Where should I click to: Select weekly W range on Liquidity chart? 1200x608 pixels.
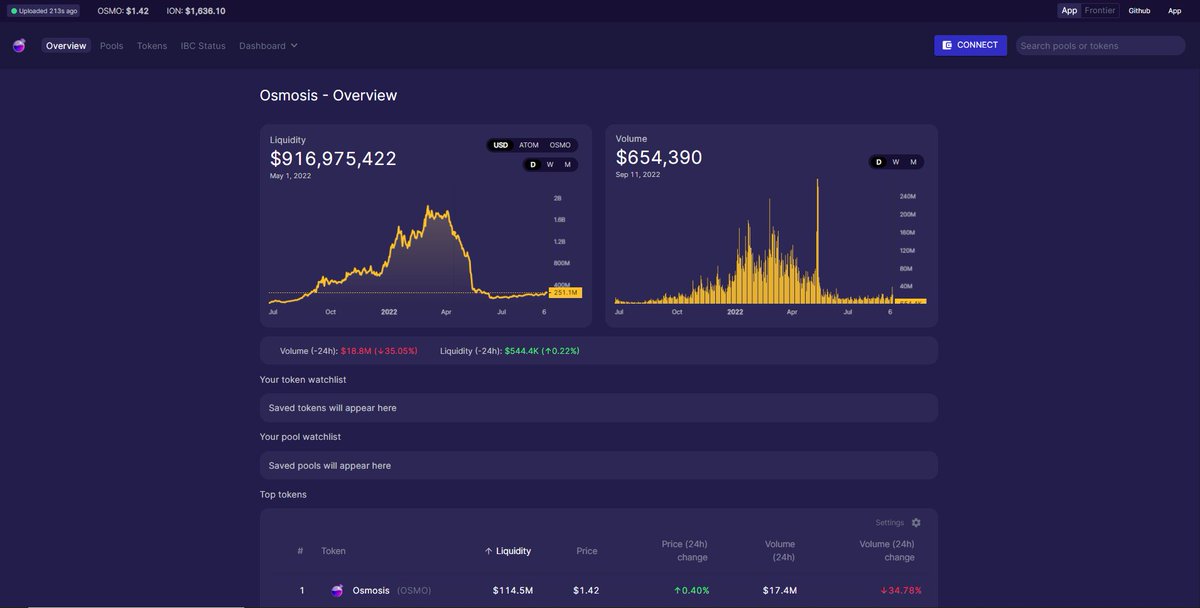(x=550, y=164)
